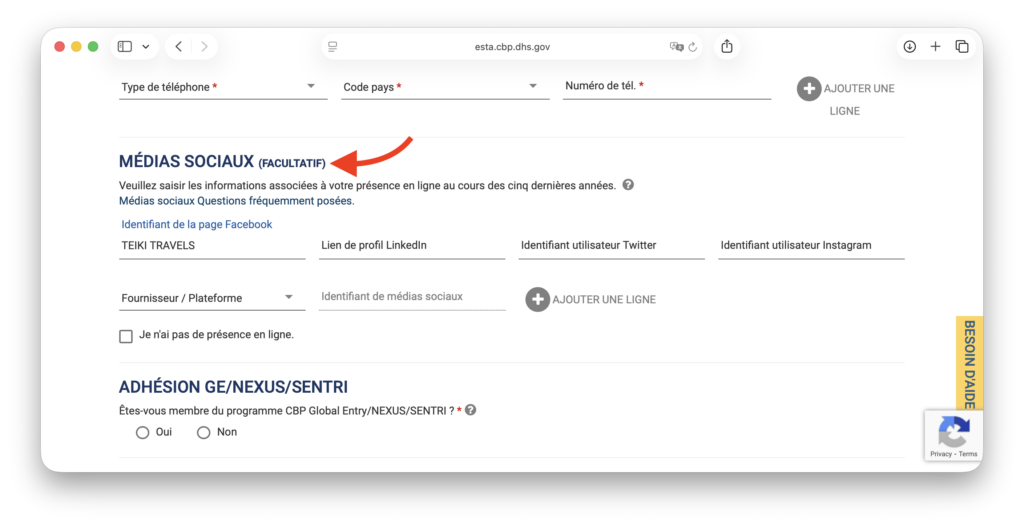The width and height of the screenshot is (1024, 526).
Task: Click the 'Lien de profil LinkedIn' field
Action: coord(412,246)
